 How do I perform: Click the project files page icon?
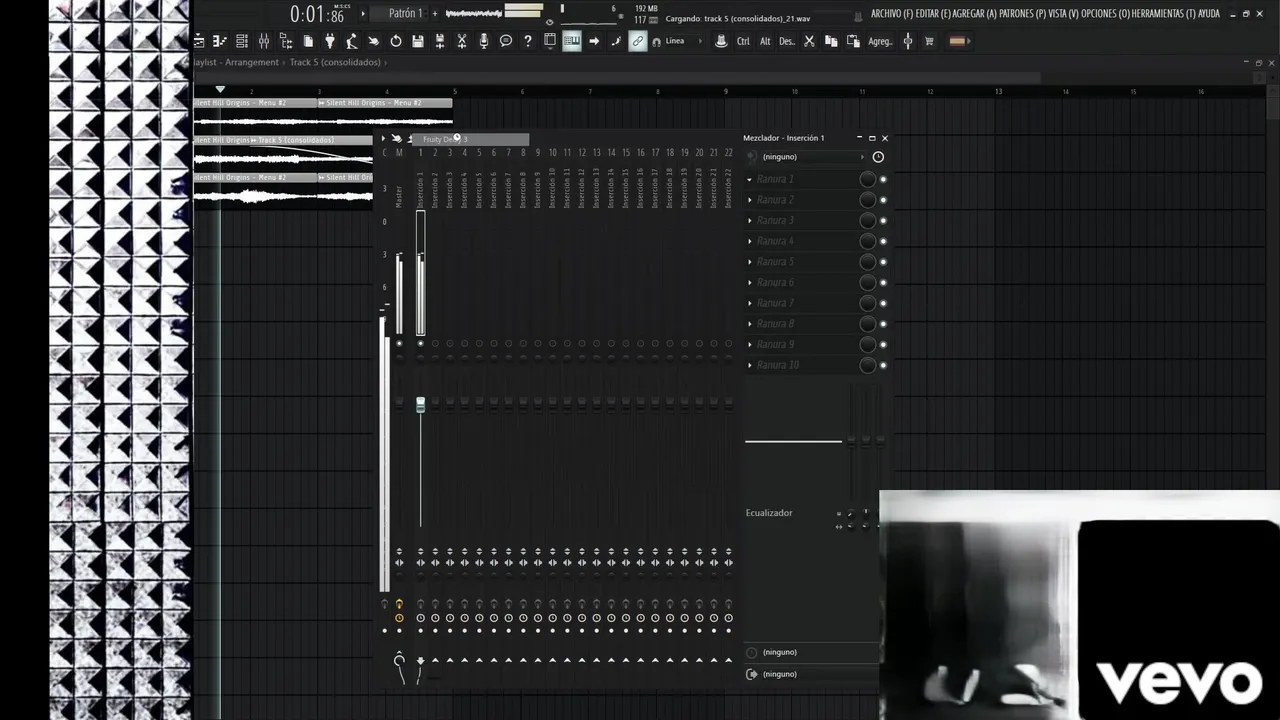click(x=308, y=41)
